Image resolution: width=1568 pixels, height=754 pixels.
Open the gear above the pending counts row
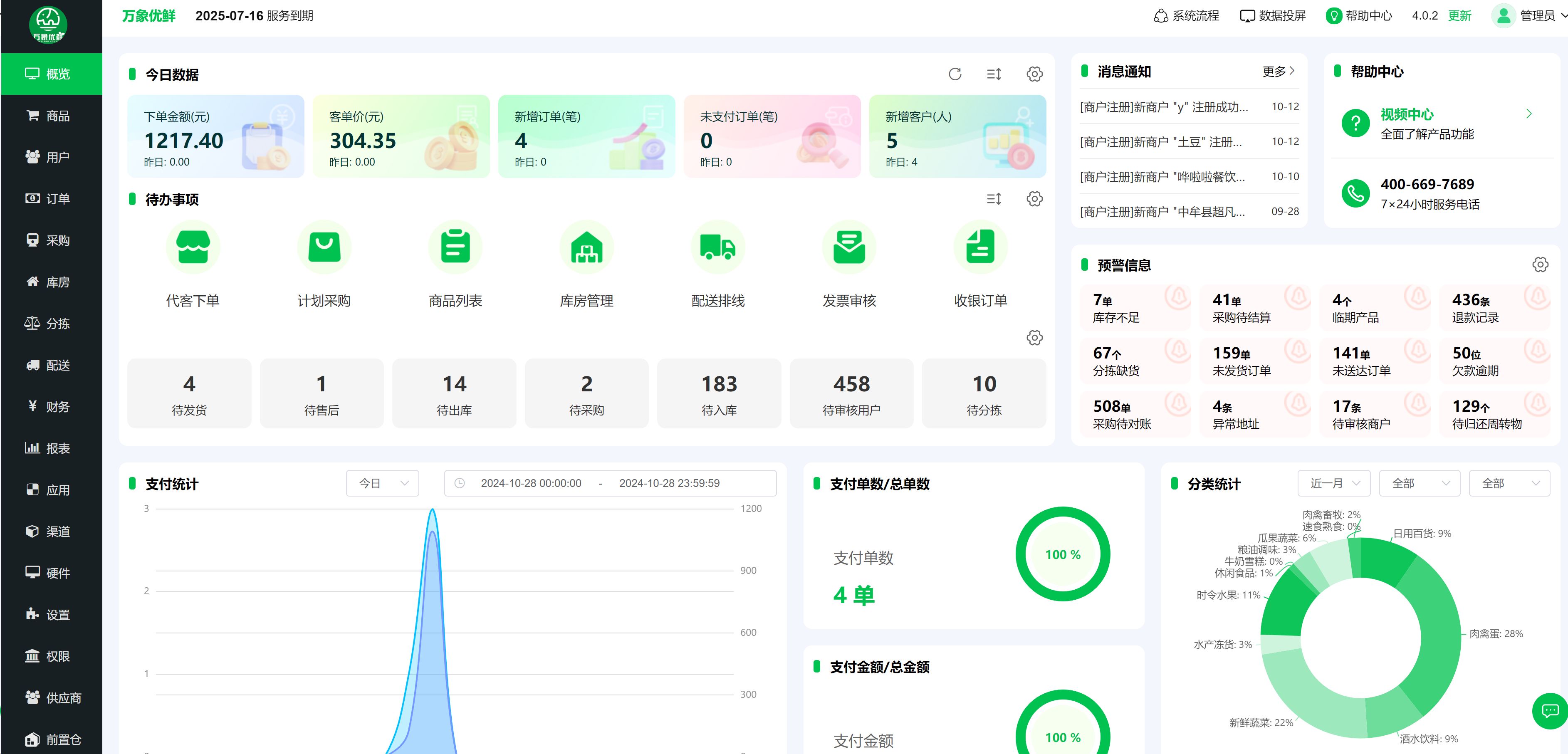pyautogui.click(x=1034, y=337)
